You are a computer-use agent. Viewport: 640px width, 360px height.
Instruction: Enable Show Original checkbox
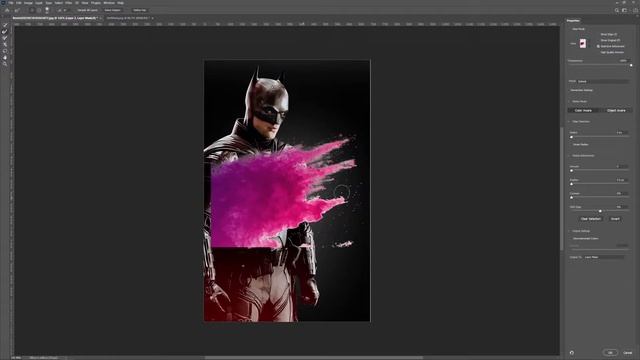click(610, 40)
